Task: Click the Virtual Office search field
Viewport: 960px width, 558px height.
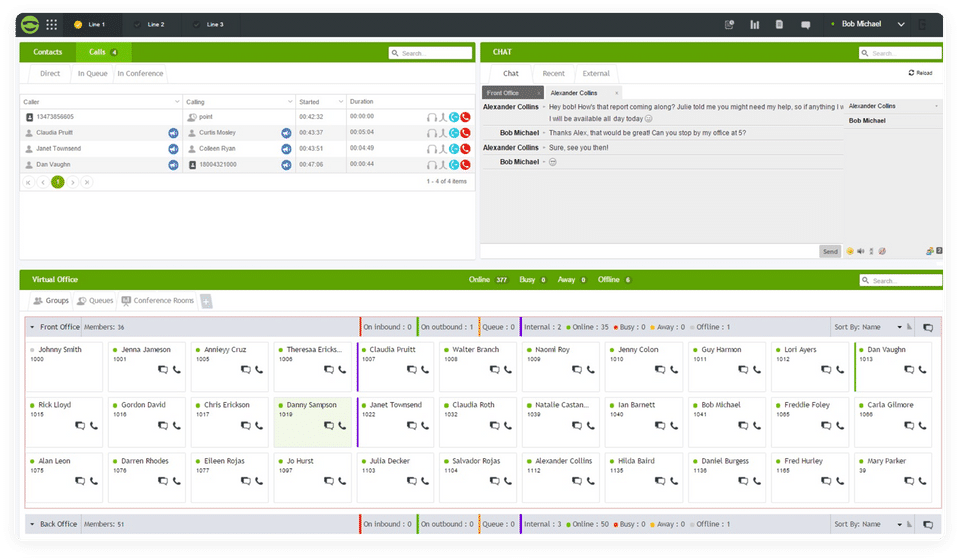Action: (x=901, y=280)
